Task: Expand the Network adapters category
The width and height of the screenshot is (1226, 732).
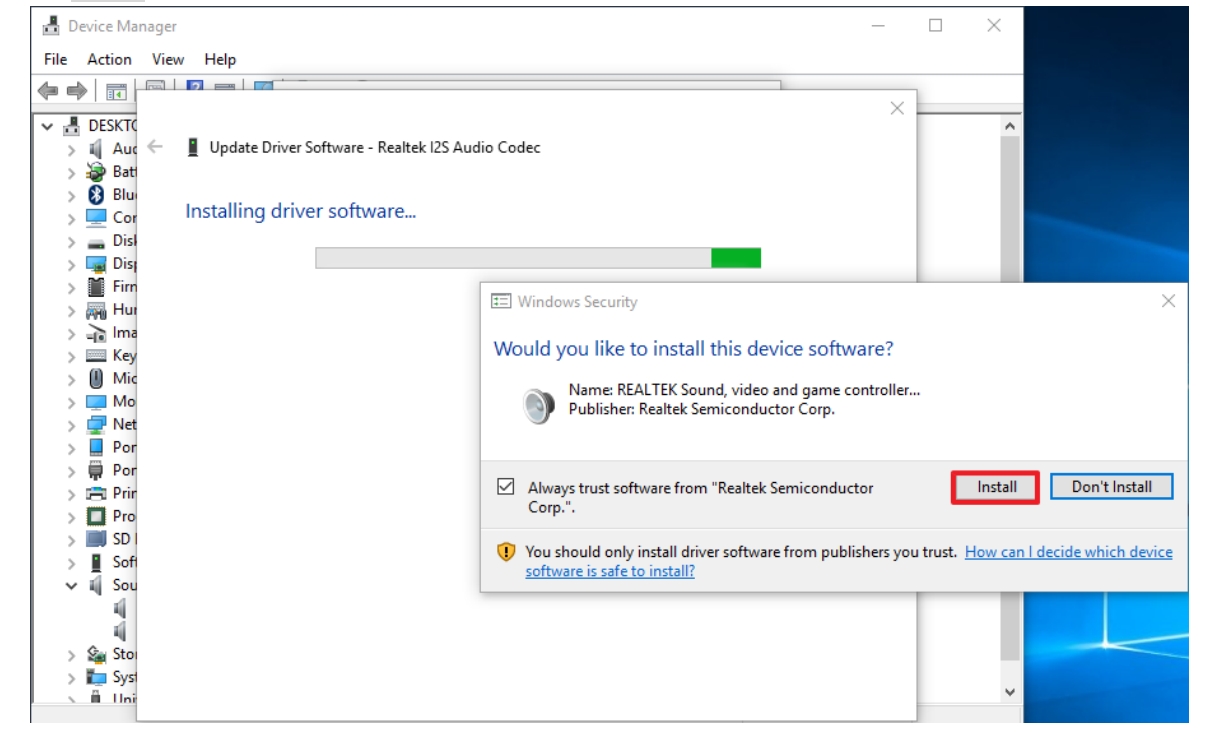Action: pyautogui.click(x=71, y=425)
